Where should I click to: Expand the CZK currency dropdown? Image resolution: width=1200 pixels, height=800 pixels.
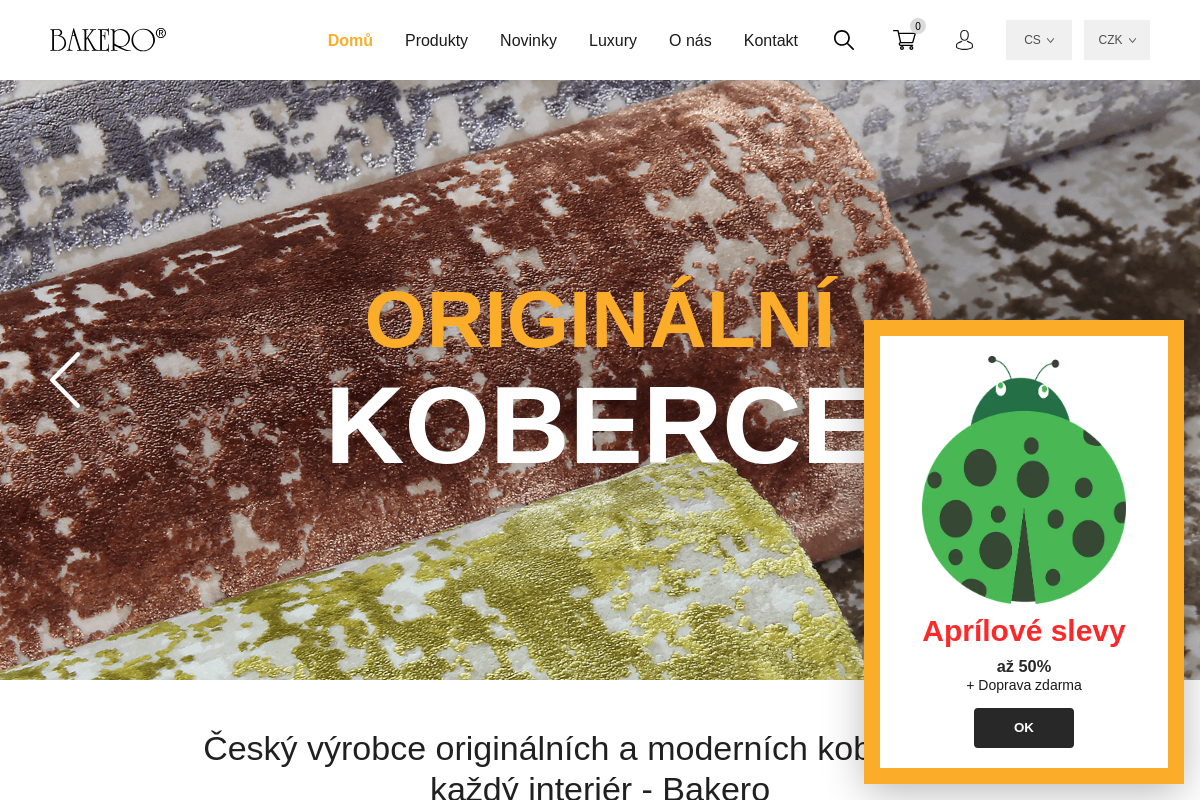point(1117,40)
